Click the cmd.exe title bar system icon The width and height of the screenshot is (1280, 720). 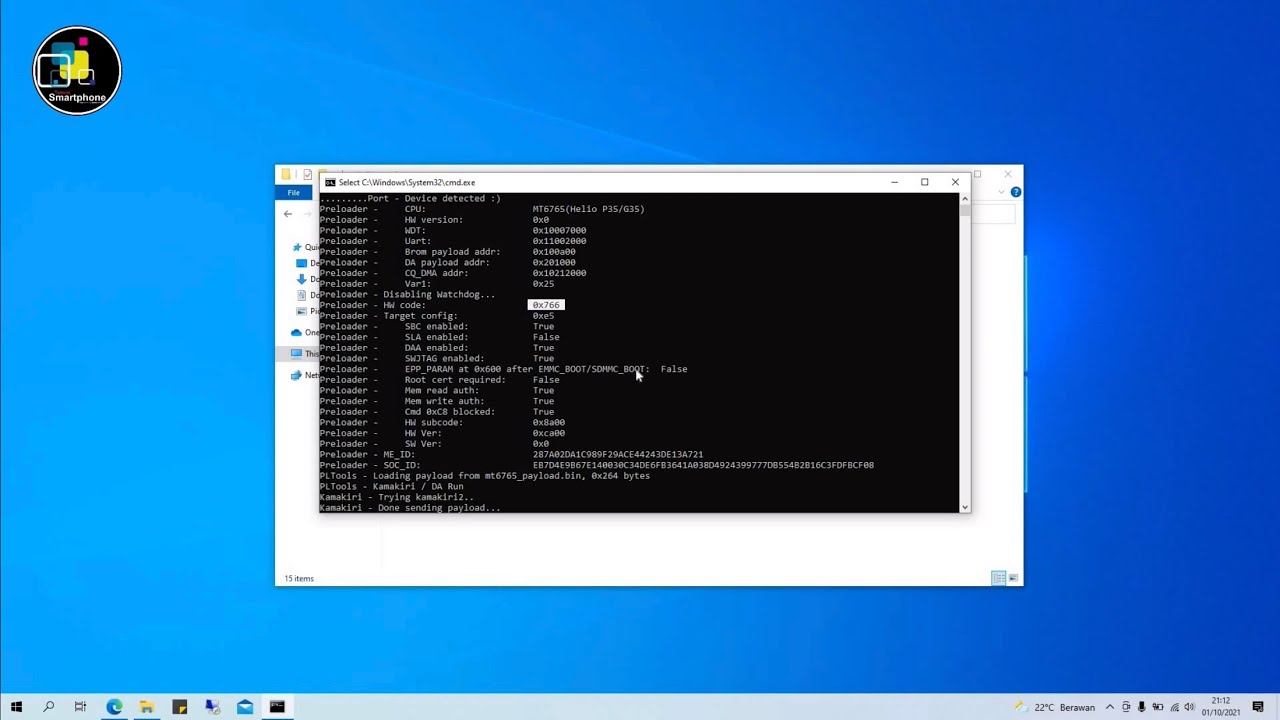coord(330,183)
